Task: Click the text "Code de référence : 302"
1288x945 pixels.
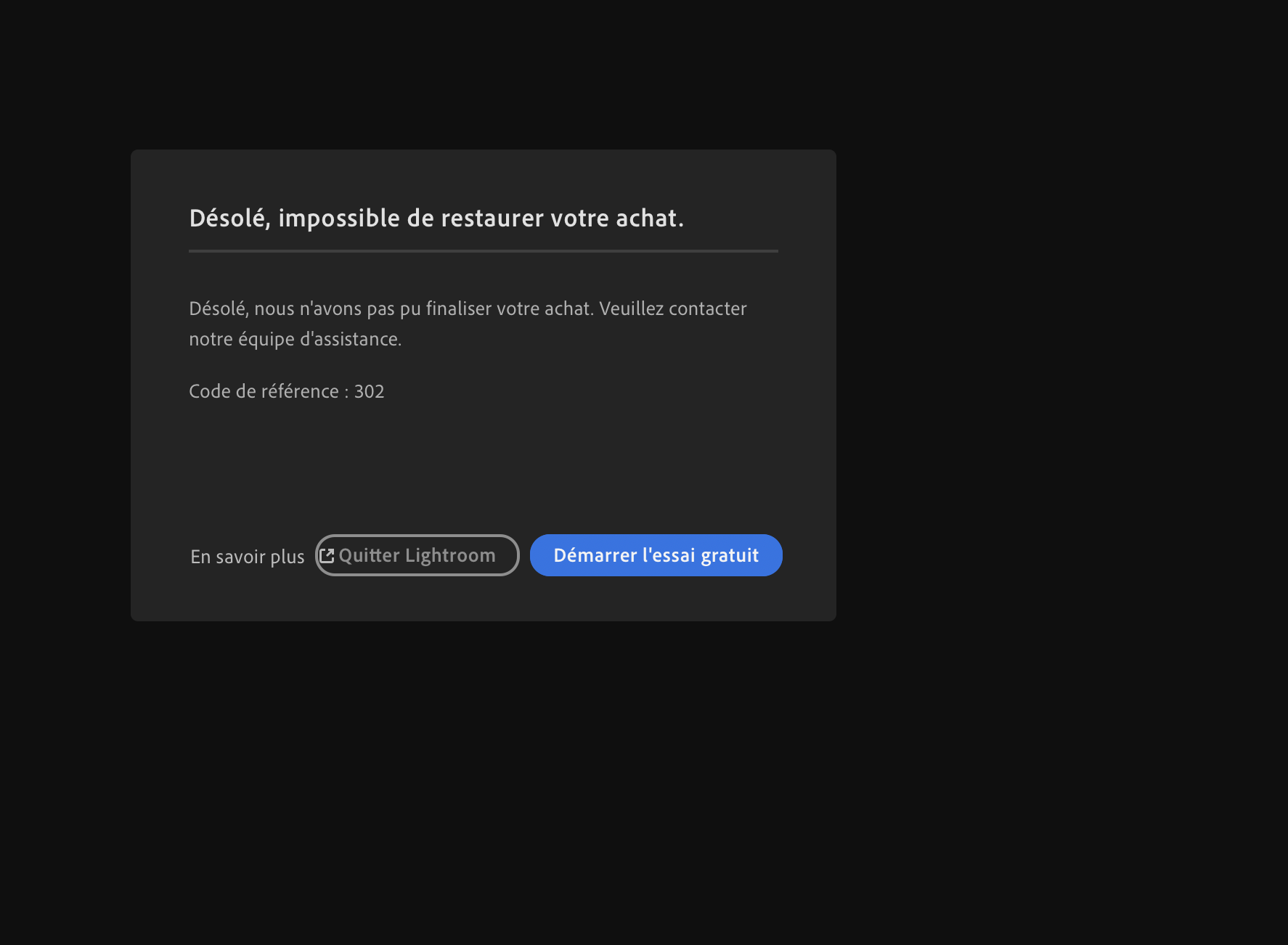Action: point(287,391)
